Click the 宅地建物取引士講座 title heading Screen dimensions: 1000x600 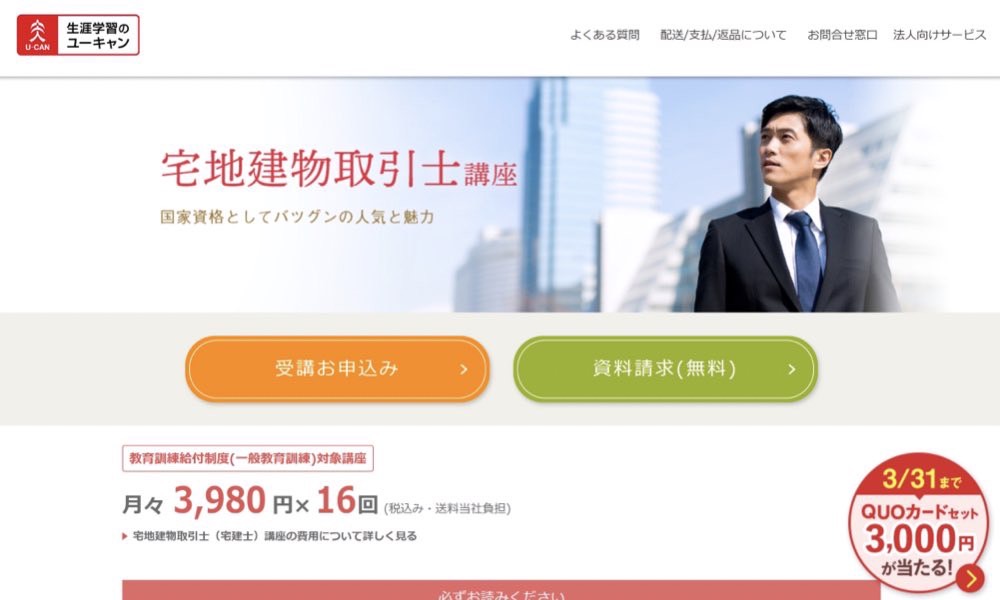click(x=339, y=169)
